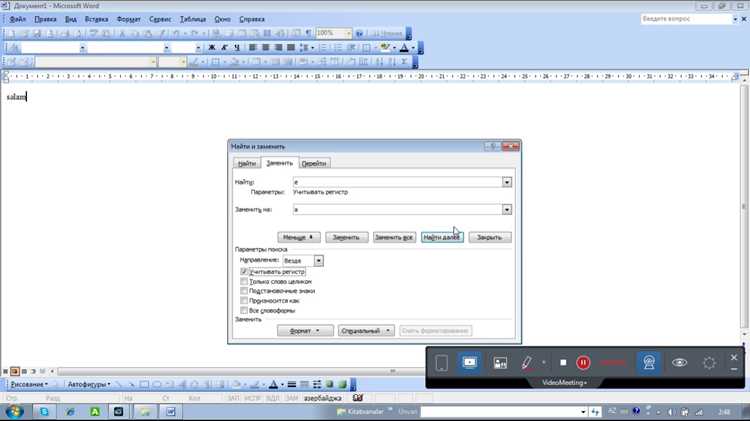Viewport: 750px width, 421px height.
Task: Open the style dropdown arrow
Action: pyautogui.click(x=82, y=47)
